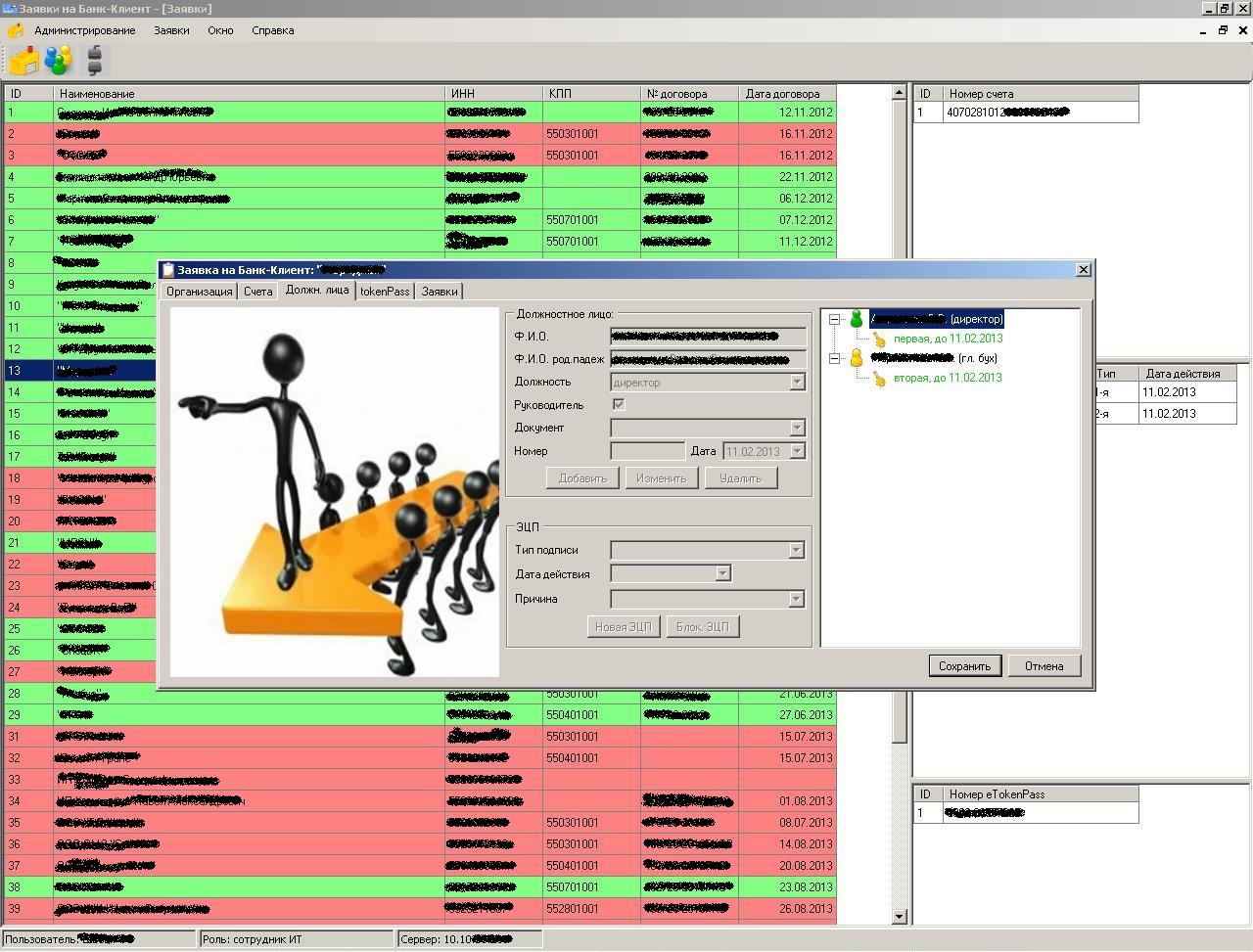Toggle the Руководитель checkbox
The image size is (1253, 952).
[x=619, y=404]
